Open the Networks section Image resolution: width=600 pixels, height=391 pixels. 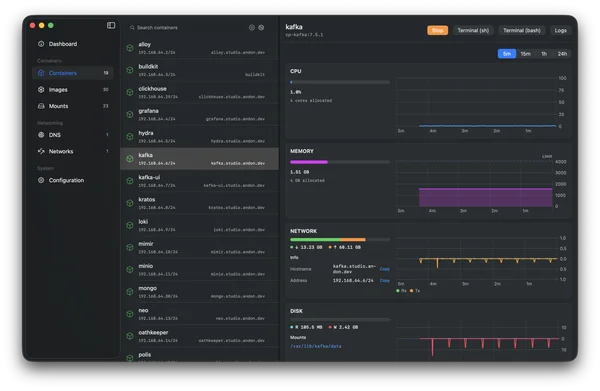pos(73,151)
